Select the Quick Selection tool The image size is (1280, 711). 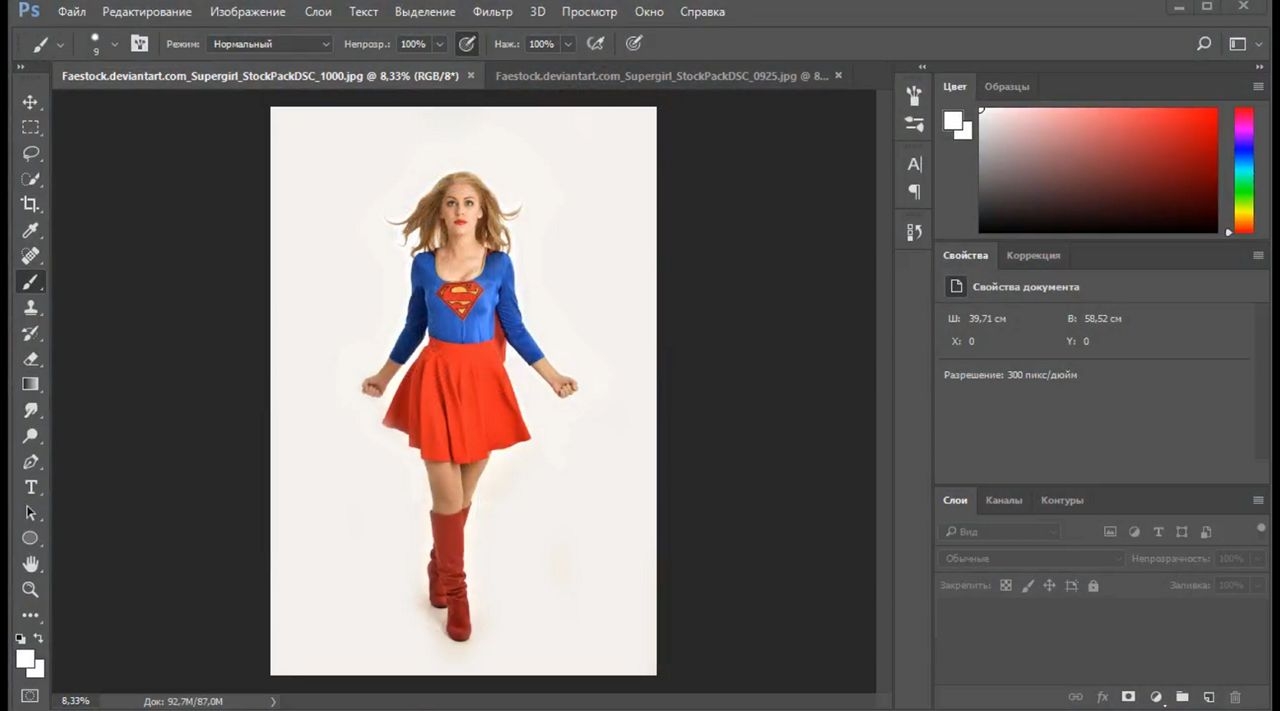(x=30, y=179)
